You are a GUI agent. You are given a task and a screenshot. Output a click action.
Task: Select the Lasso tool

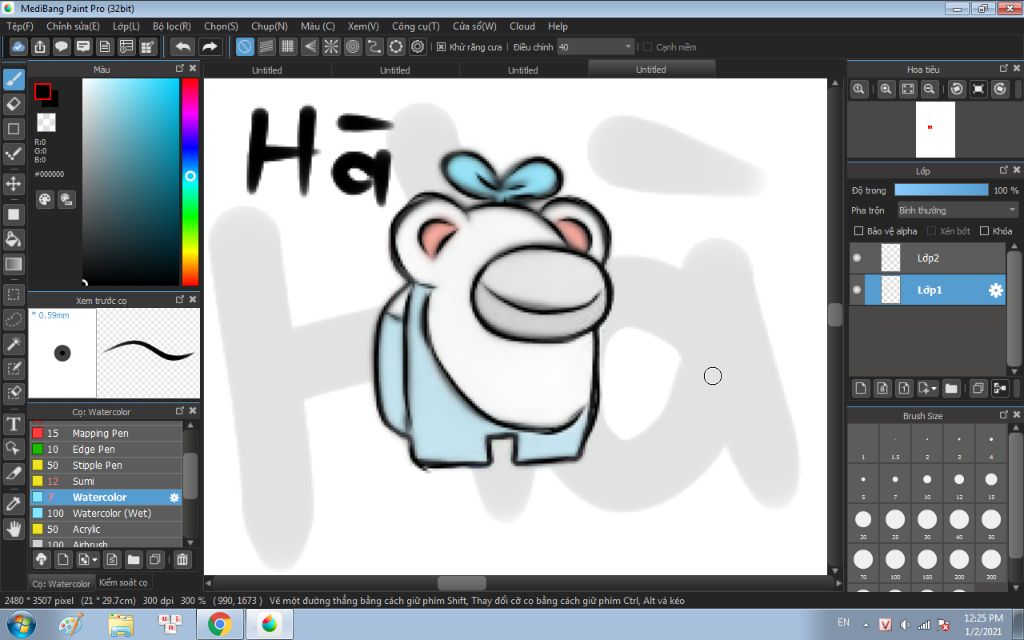[x=14, y=319]
